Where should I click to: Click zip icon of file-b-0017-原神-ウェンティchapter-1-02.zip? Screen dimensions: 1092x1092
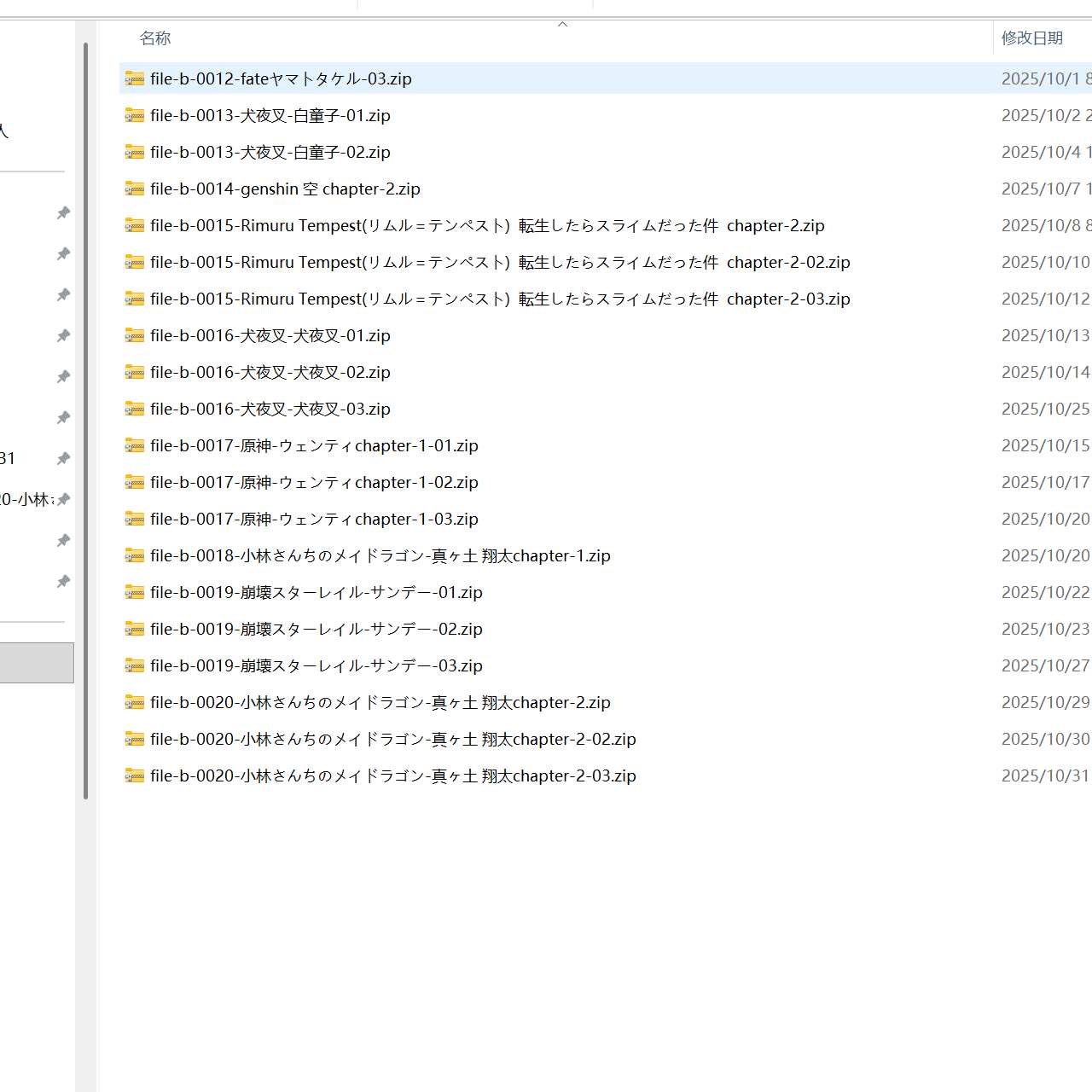click(x=135, y=482)
